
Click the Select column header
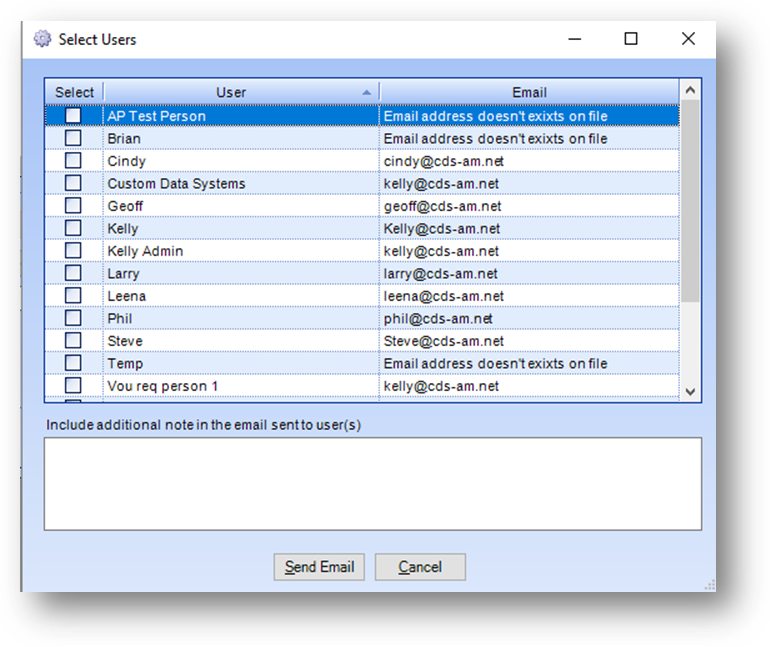click(74, 92)
